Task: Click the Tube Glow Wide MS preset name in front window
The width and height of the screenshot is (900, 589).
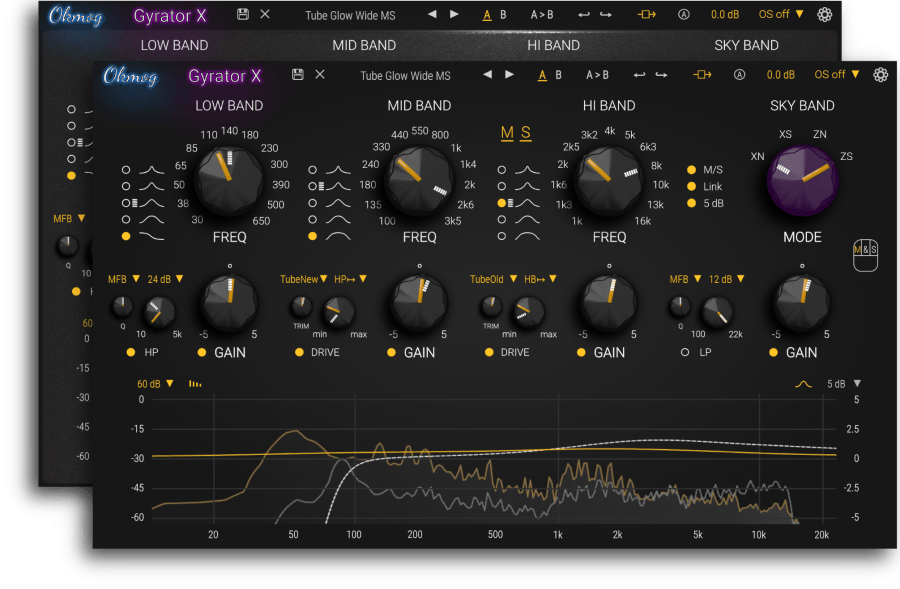Action: tap(405, 76)
